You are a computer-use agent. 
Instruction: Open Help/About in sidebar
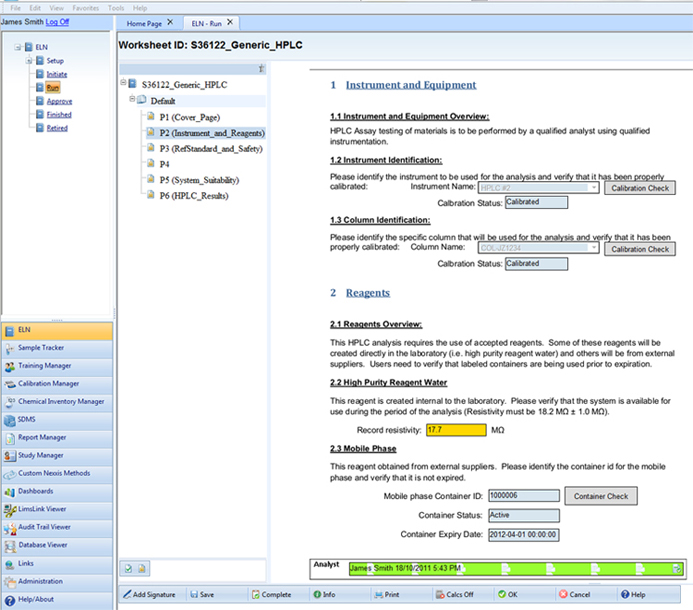[57, 600]
